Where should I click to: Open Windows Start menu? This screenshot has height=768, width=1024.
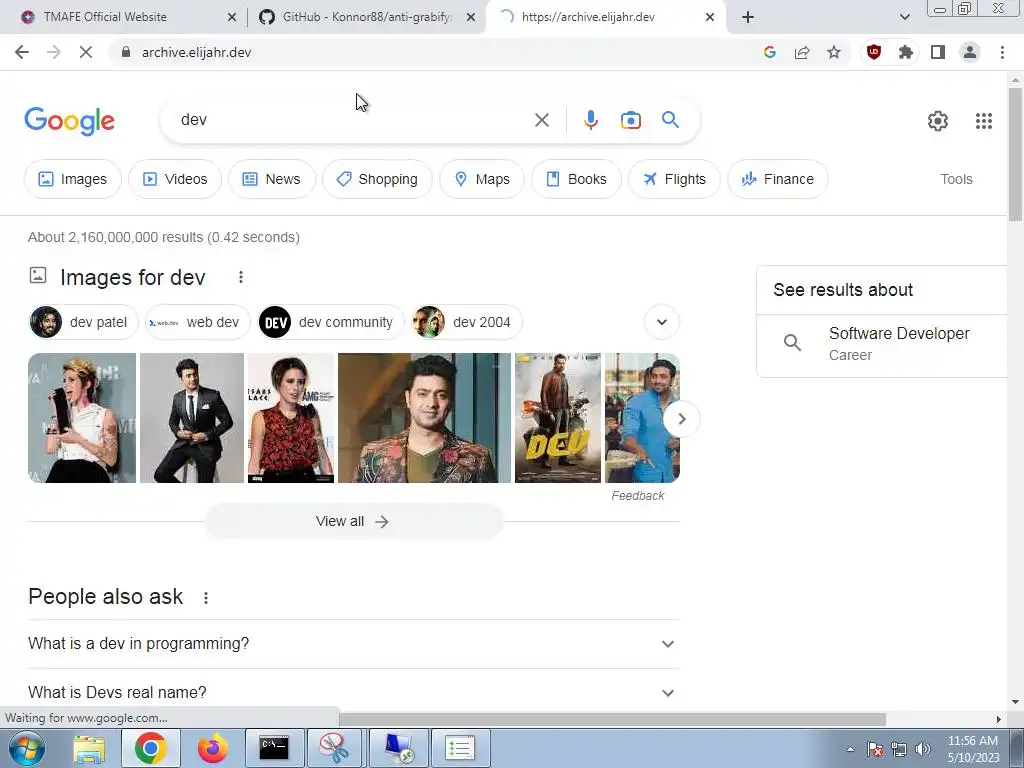click(27, 748)
